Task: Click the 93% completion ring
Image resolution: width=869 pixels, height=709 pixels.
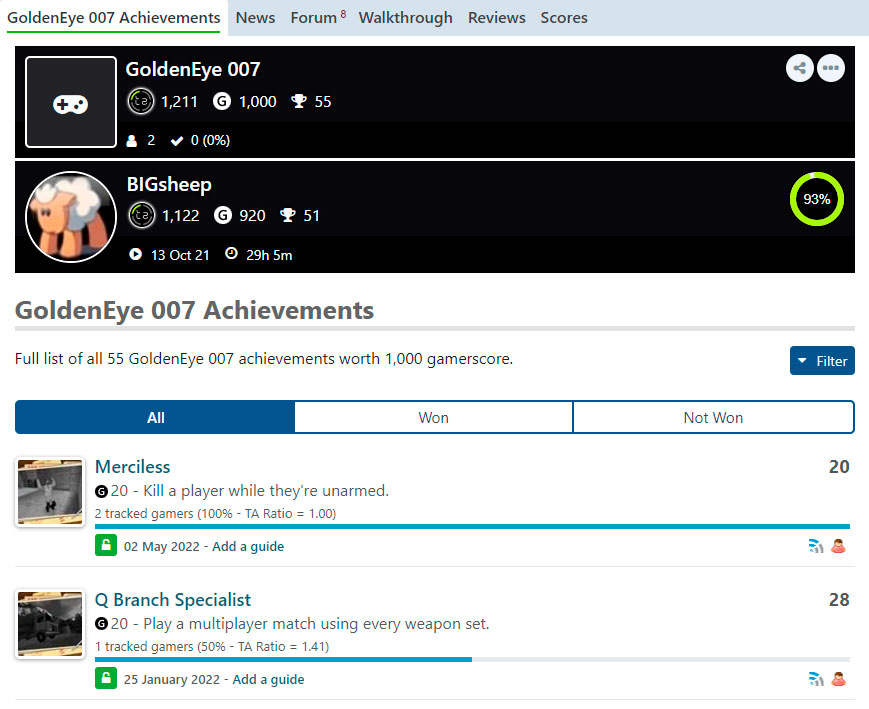Action: 816,199
